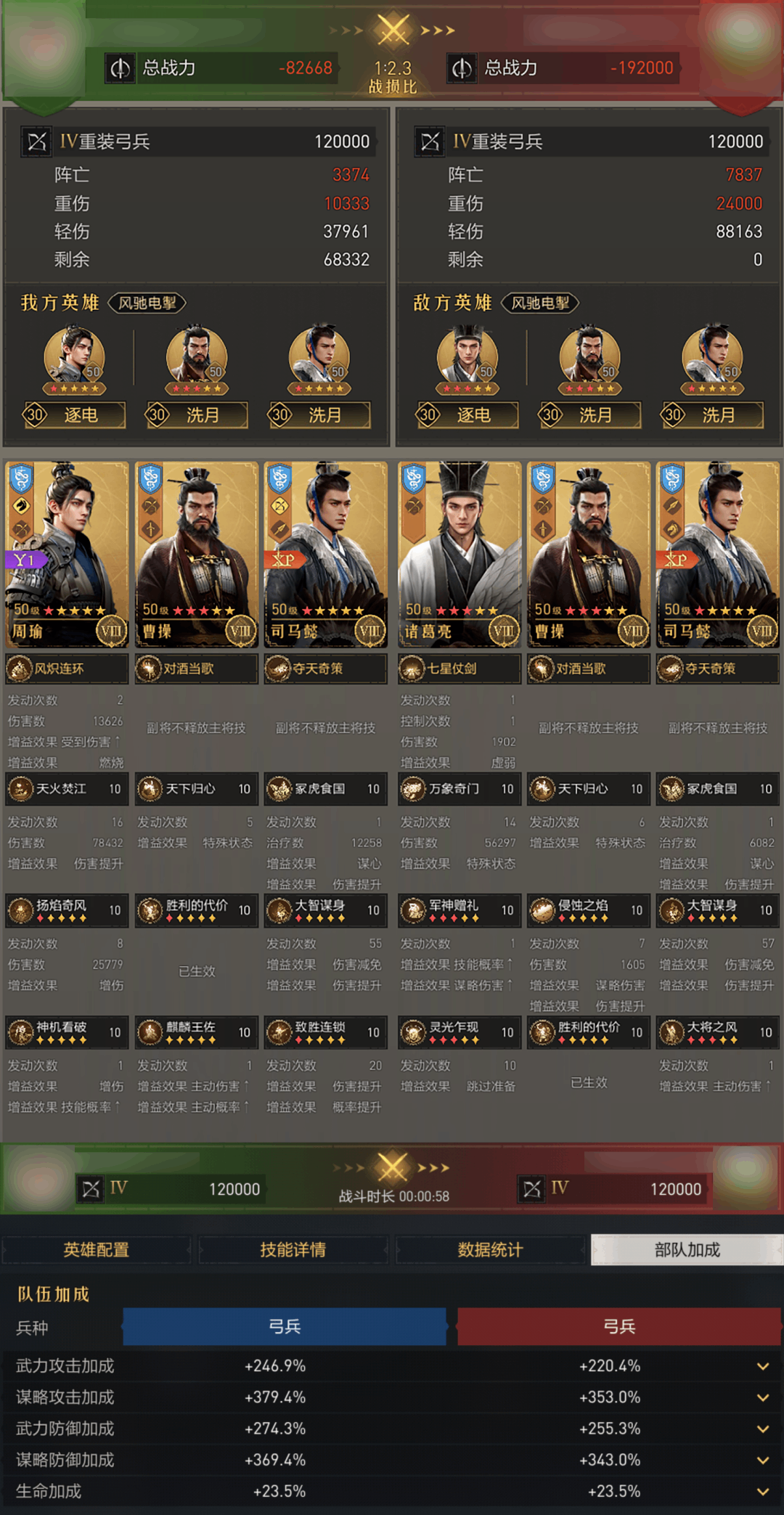
Task: Open the 军神赠礼 skill icon
Action: pos(413,910)
